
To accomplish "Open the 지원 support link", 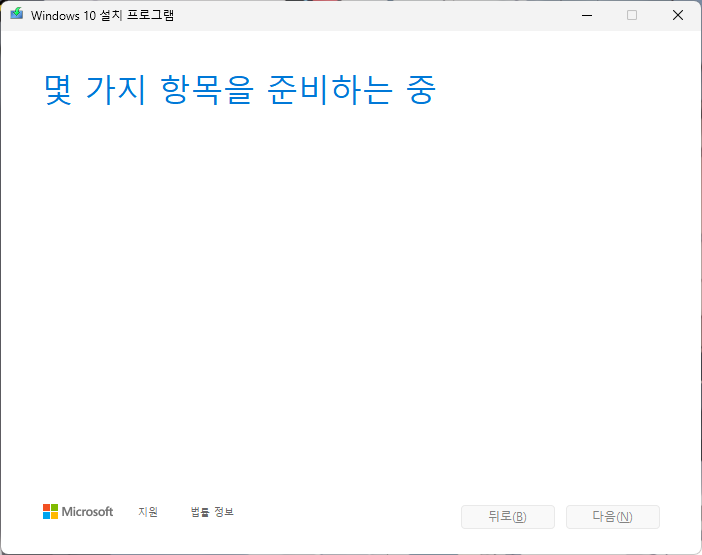I will pos(148,512).
